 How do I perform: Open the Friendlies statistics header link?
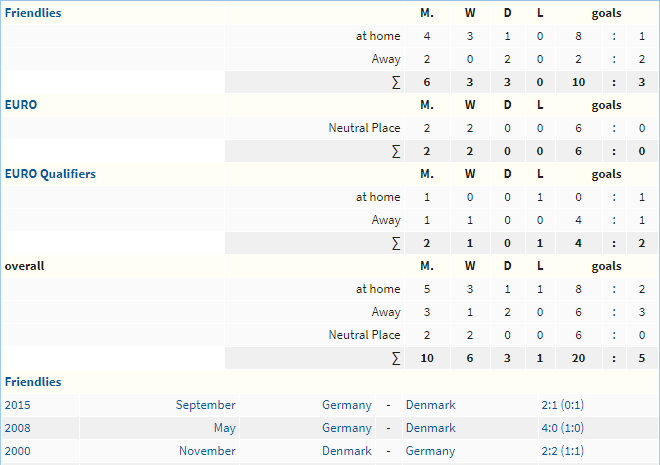pyautogui.click(x=33, y=13)
